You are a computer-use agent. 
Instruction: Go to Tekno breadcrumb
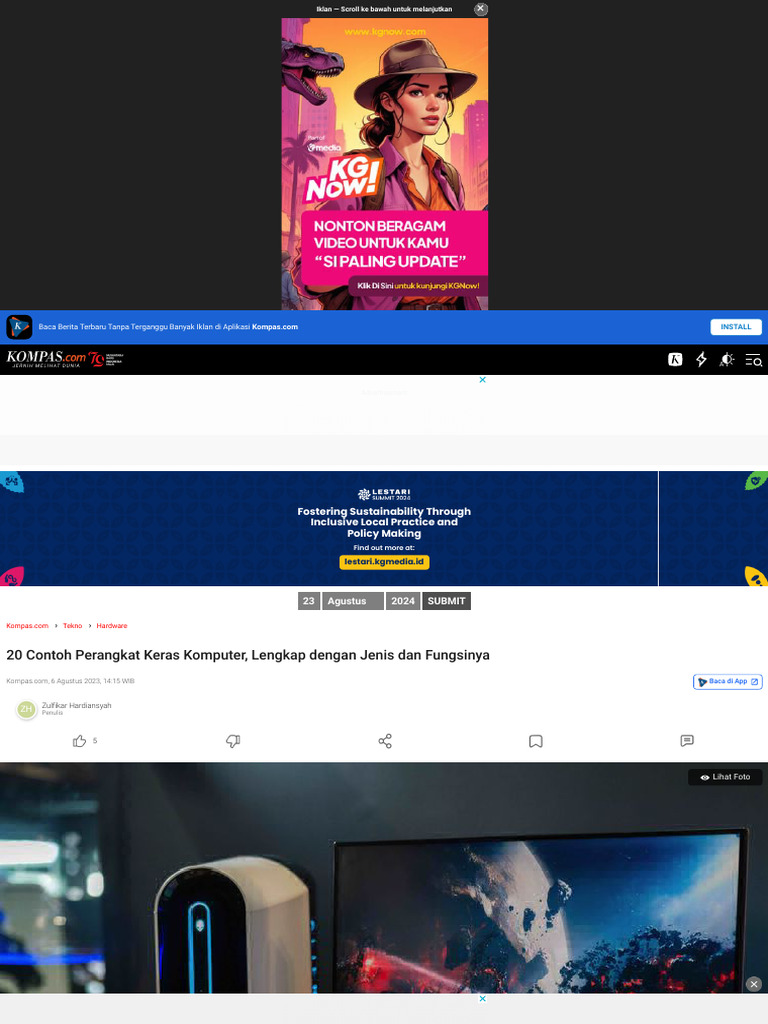[x=72, y=626]
